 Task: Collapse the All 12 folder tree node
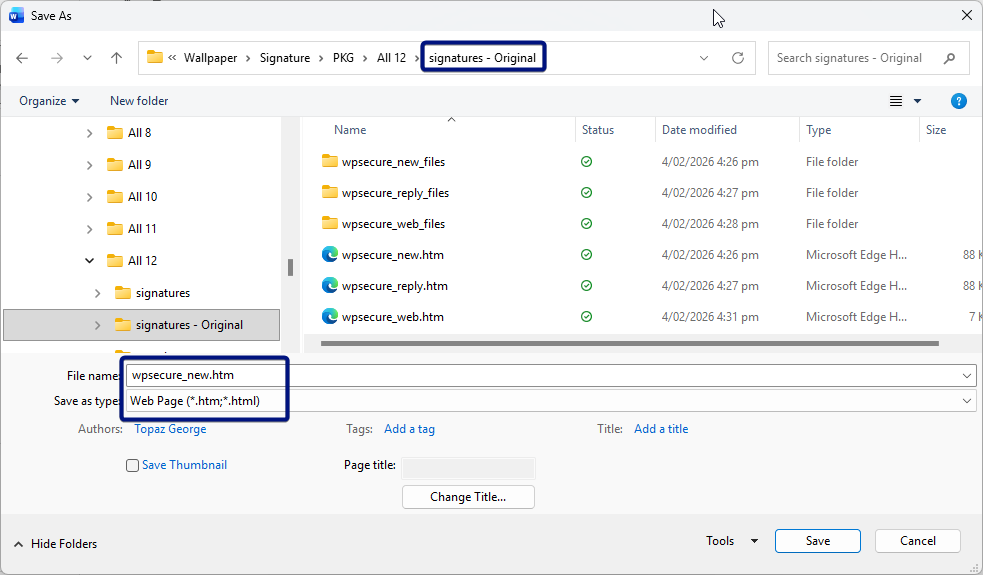click(90, 261)
